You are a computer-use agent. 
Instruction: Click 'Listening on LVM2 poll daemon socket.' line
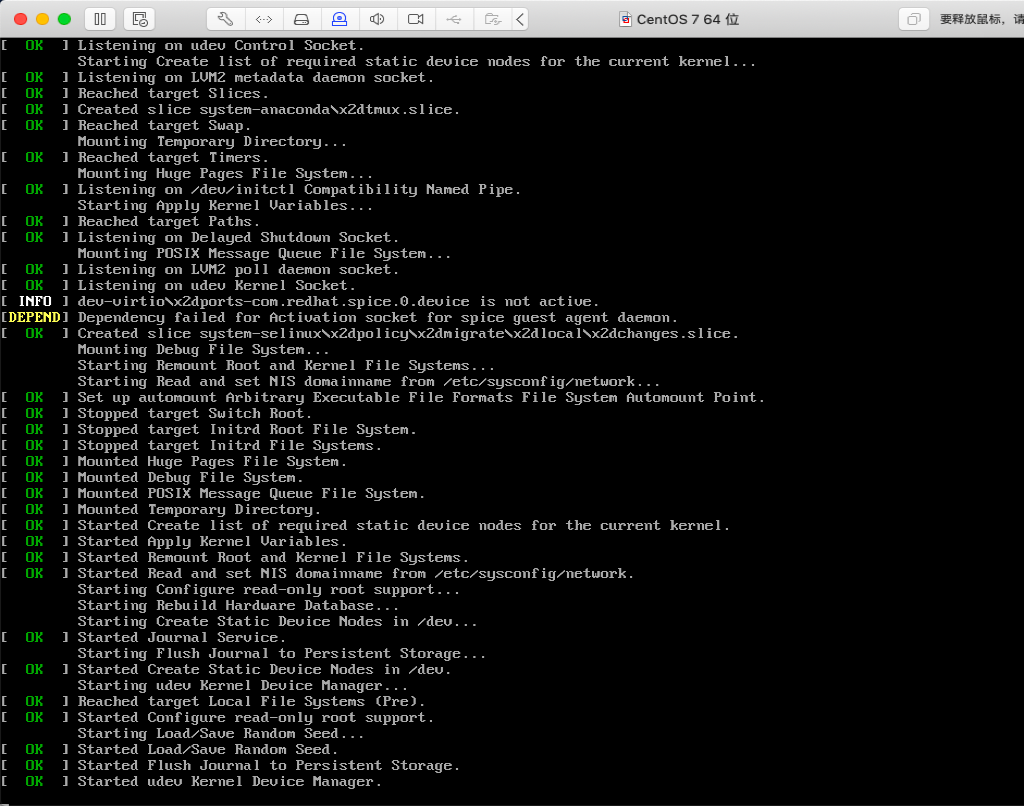coord(238,269)
